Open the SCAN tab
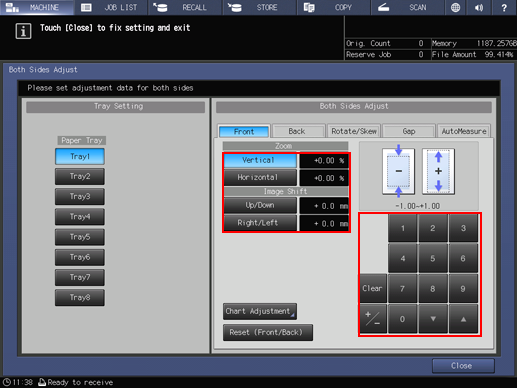517x388 pixels. click(x=408, y=7)
